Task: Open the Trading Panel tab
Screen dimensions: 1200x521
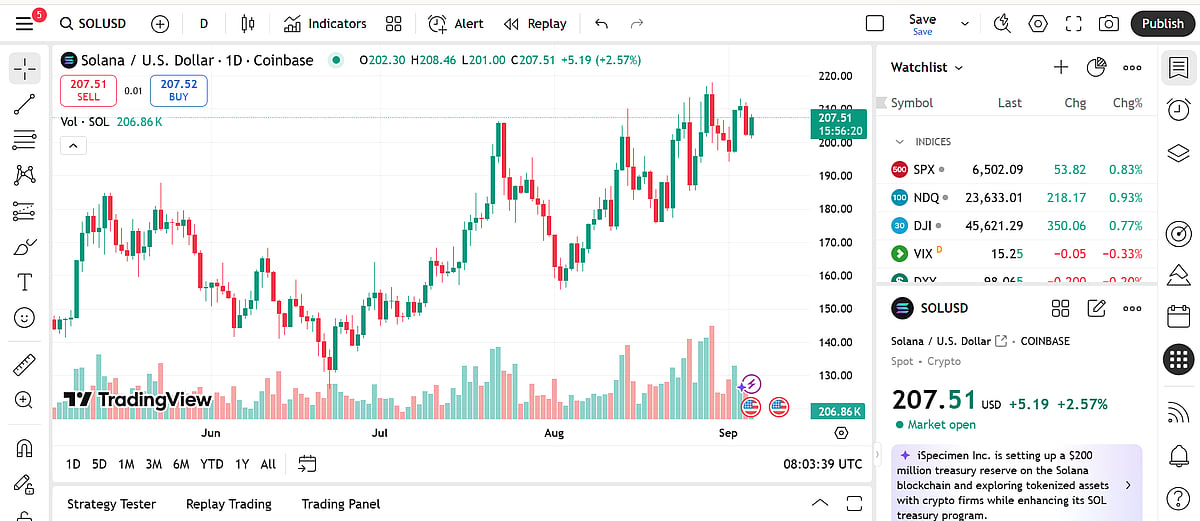Action: [x=341, y=504]
